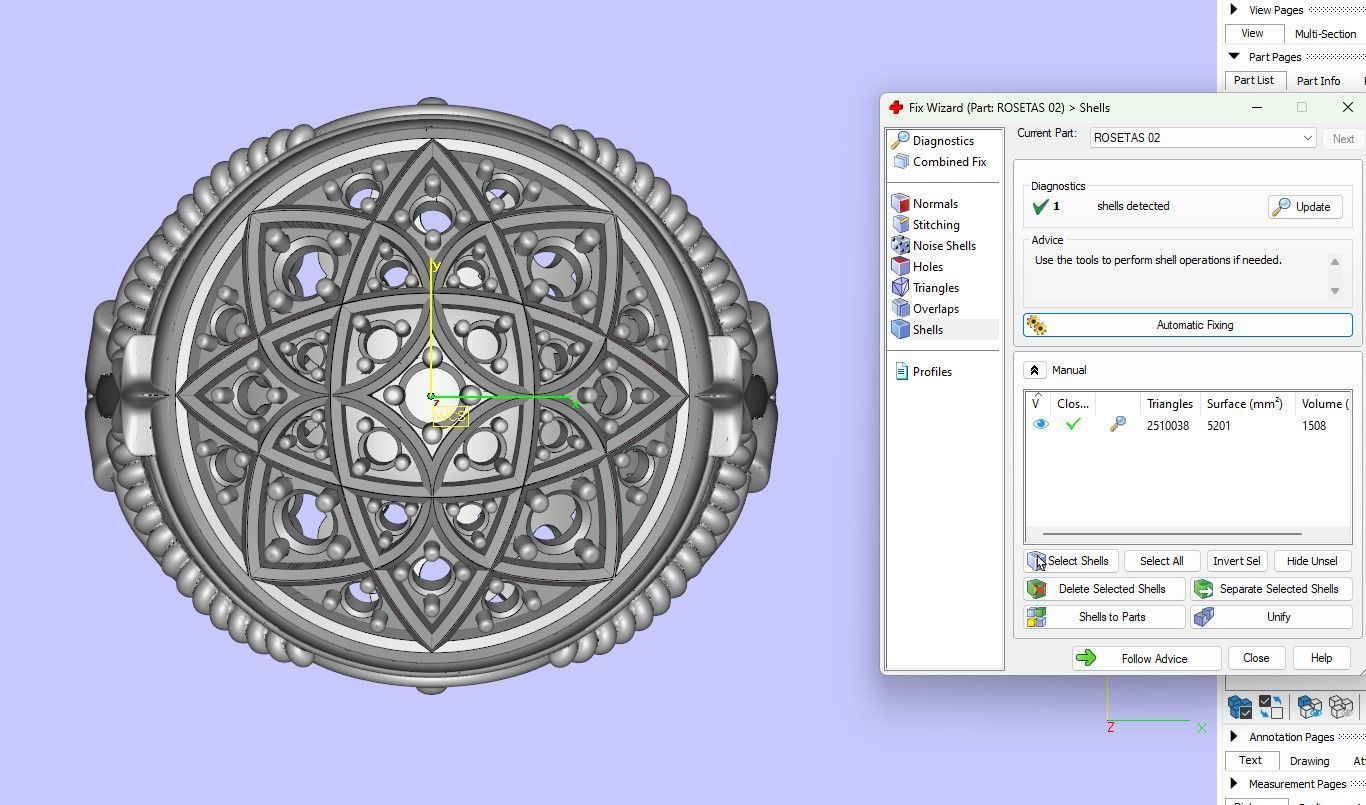Click the magnifier zoom icon in shell row
Screen dimensions: 1366x805
(1118, 425)
